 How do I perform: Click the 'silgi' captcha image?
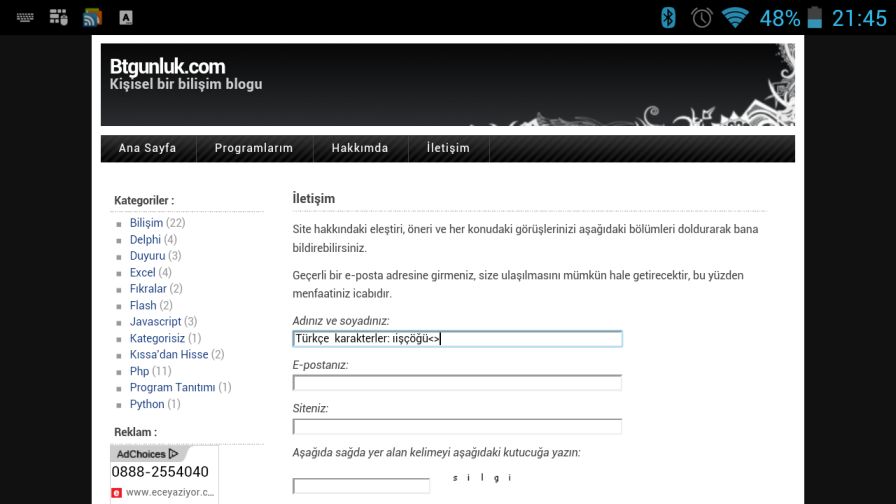coord(482,478)
